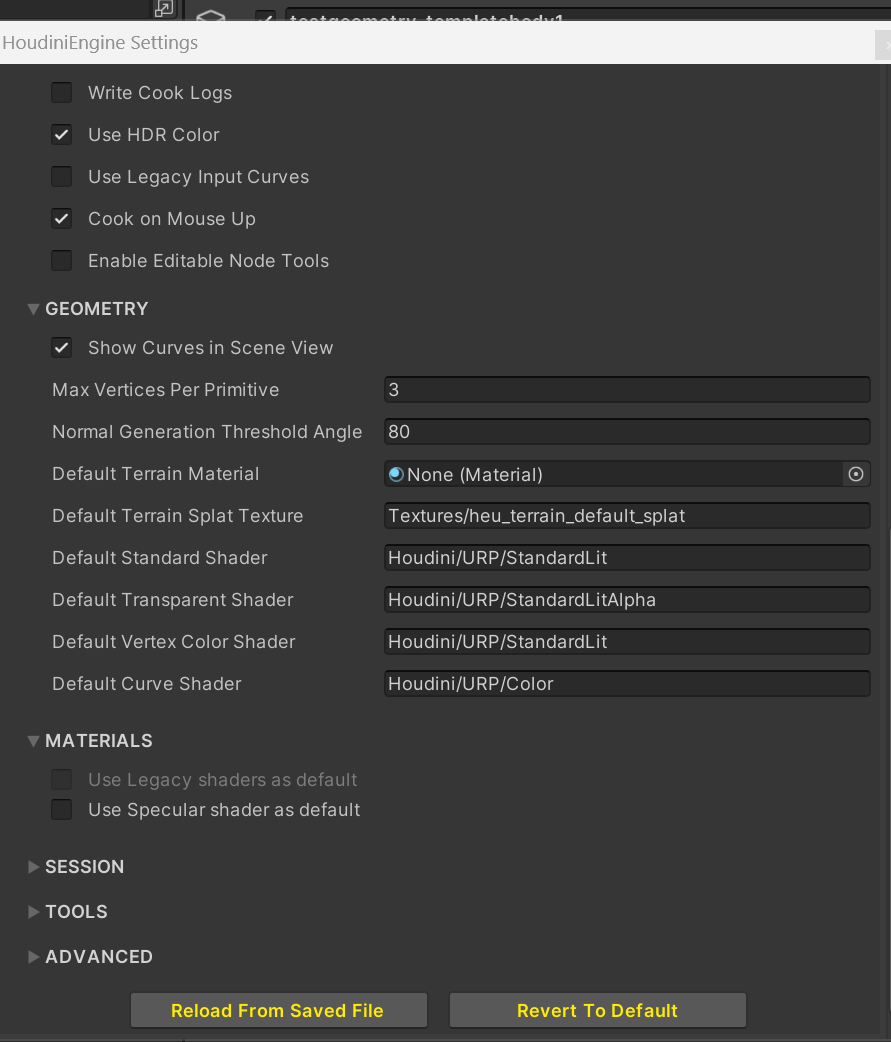Click the Max Vertices Per Primitive input field
This screenshot has width=891, height=1042.
coord(627,389)
